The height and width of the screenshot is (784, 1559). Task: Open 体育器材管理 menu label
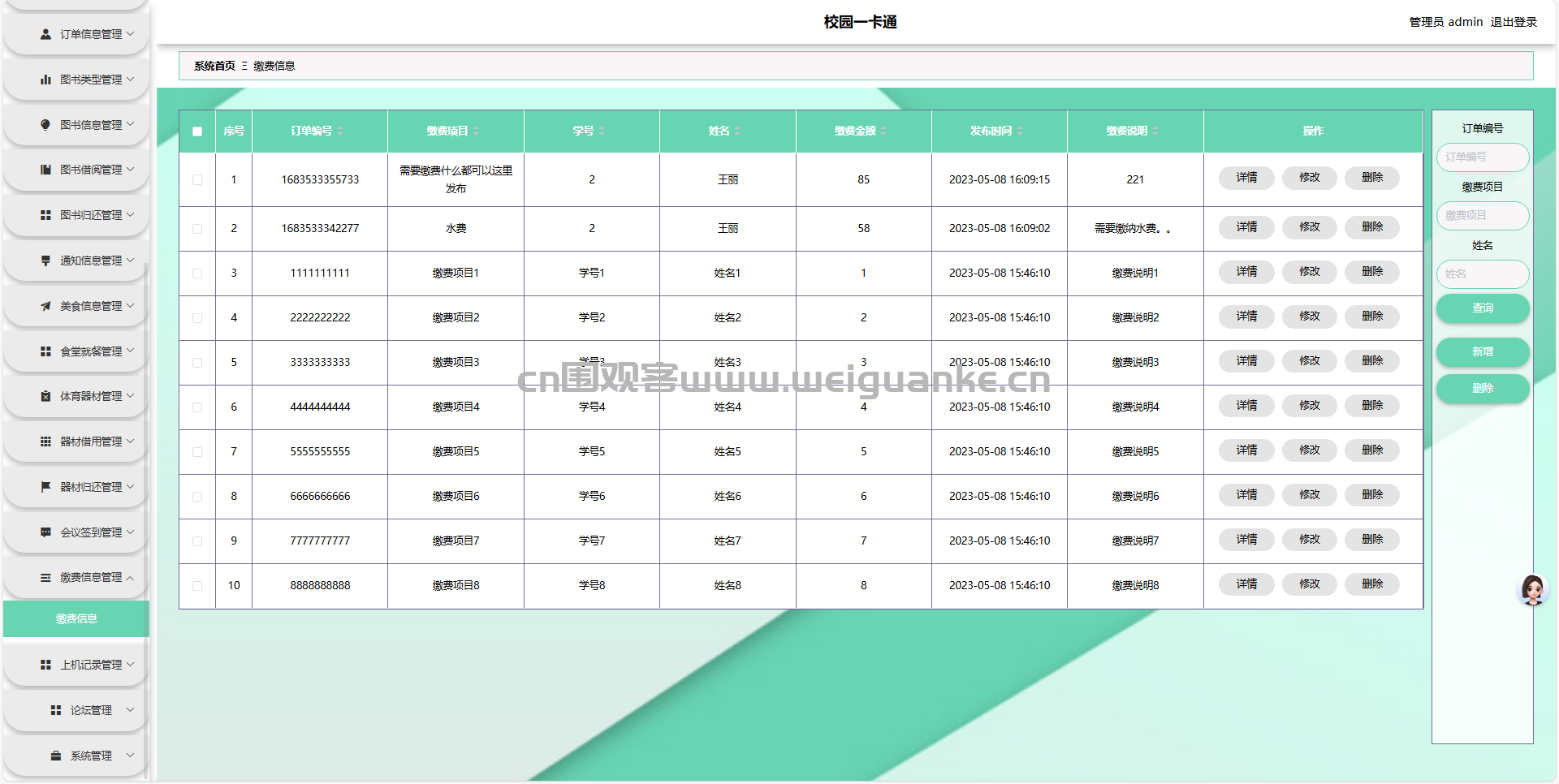coord(91,396)
